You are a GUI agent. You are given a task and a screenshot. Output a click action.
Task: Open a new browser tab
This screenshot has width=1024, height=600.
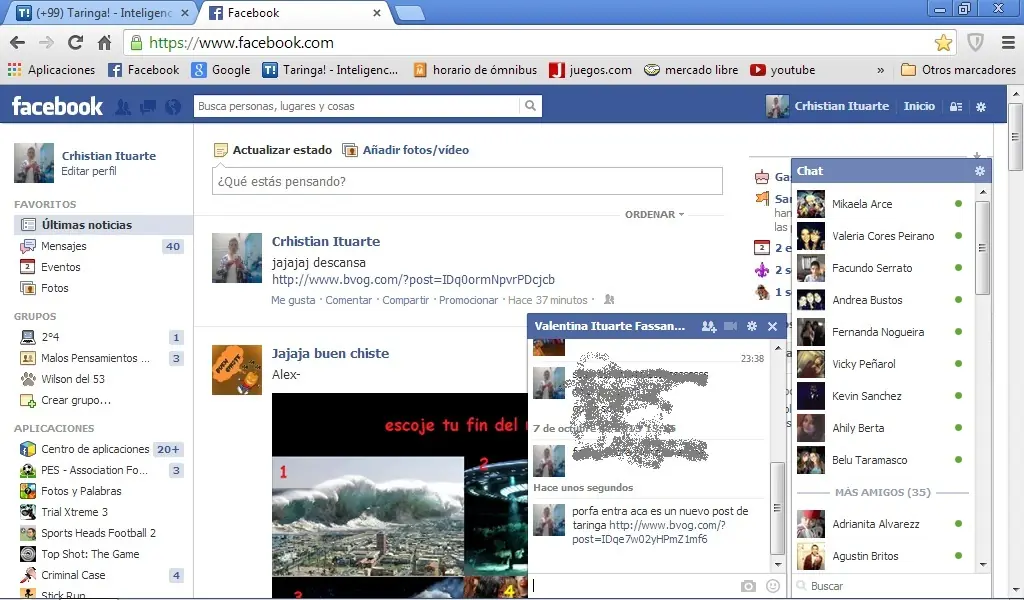(410, 13)
